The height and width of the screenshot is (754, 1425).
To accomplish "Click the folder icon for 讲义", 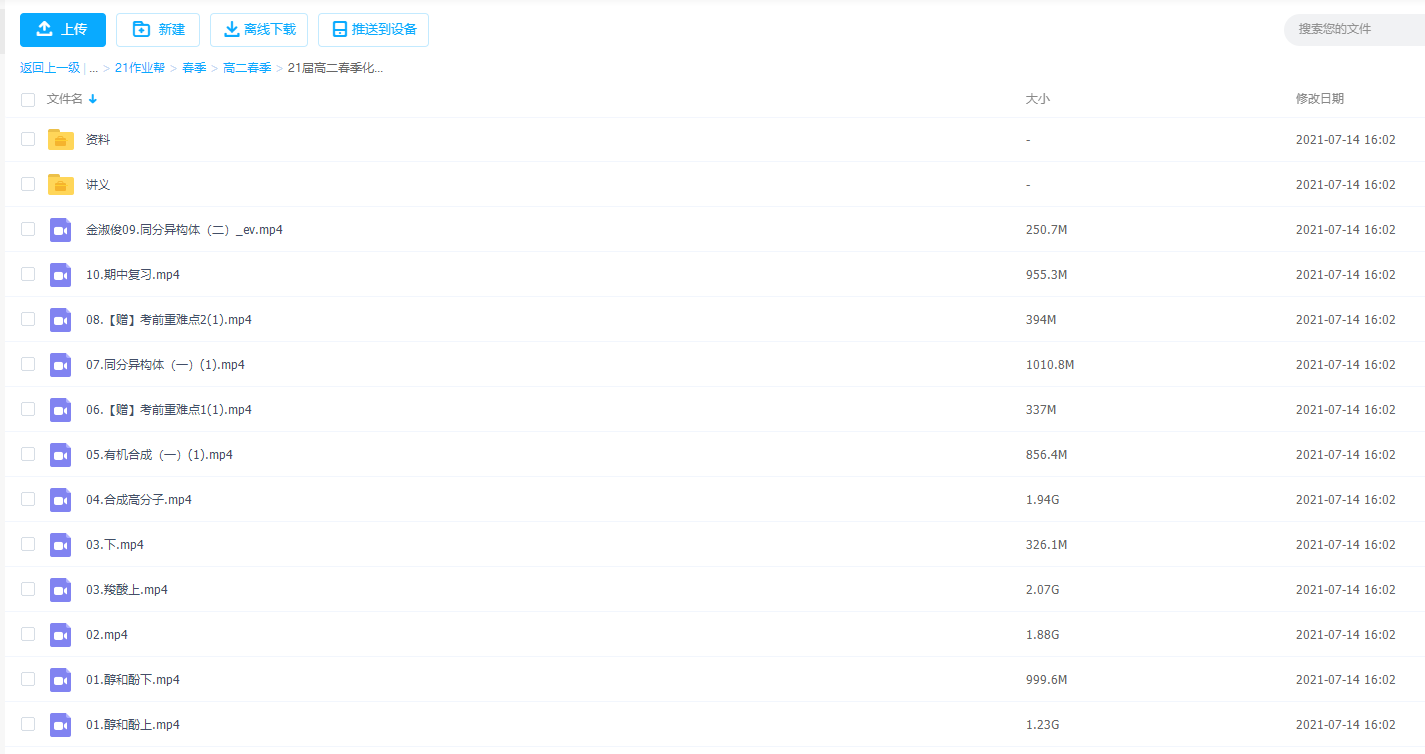I will (x=61, y=185).
